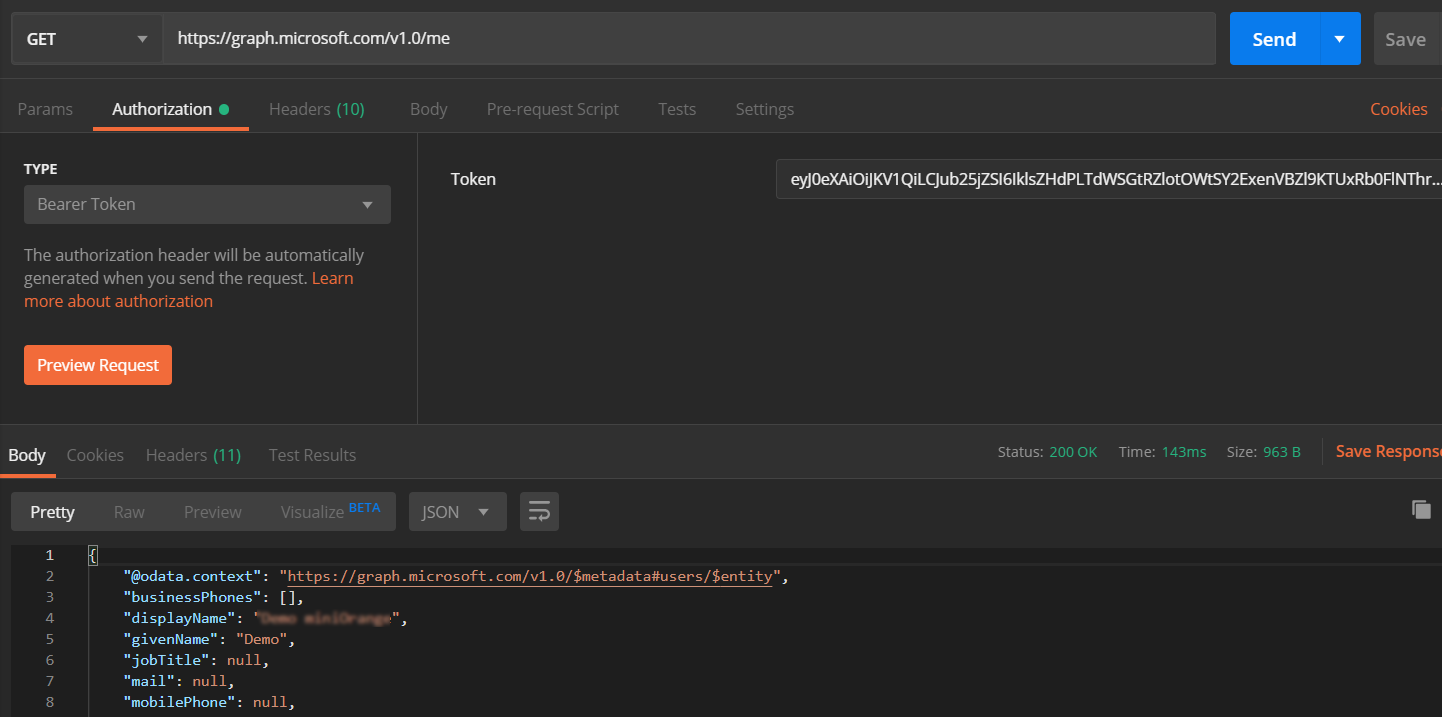The width and height of the screenshot is (1442, 717).
Task: Select the Authorization tab
Action: click(x=170, y=109)
